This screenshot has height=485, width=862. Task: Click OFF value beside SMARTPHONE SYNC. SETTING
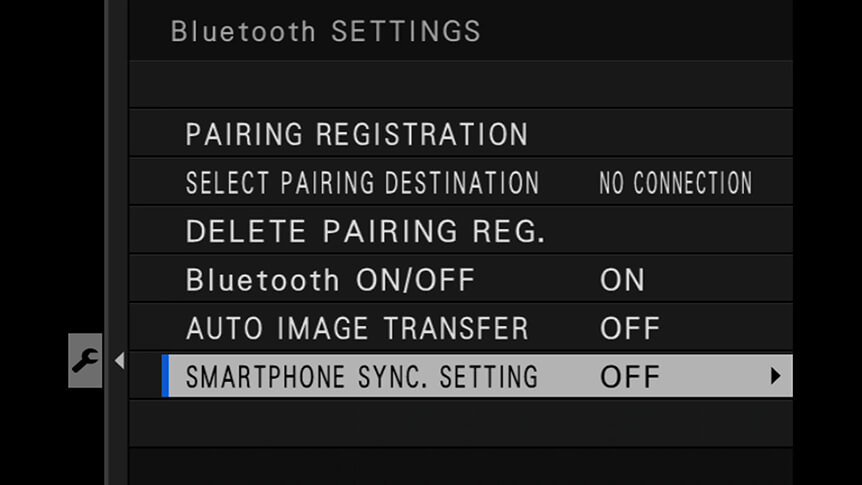[630, 377]
